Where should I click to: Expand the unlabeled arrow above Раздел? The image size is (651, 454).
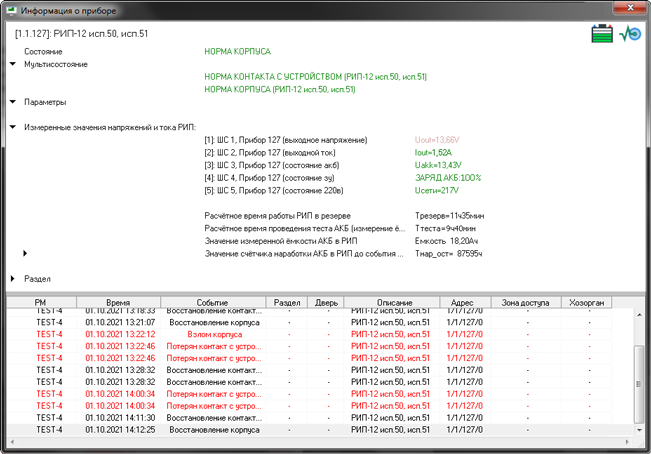click(x=25, y=254)
